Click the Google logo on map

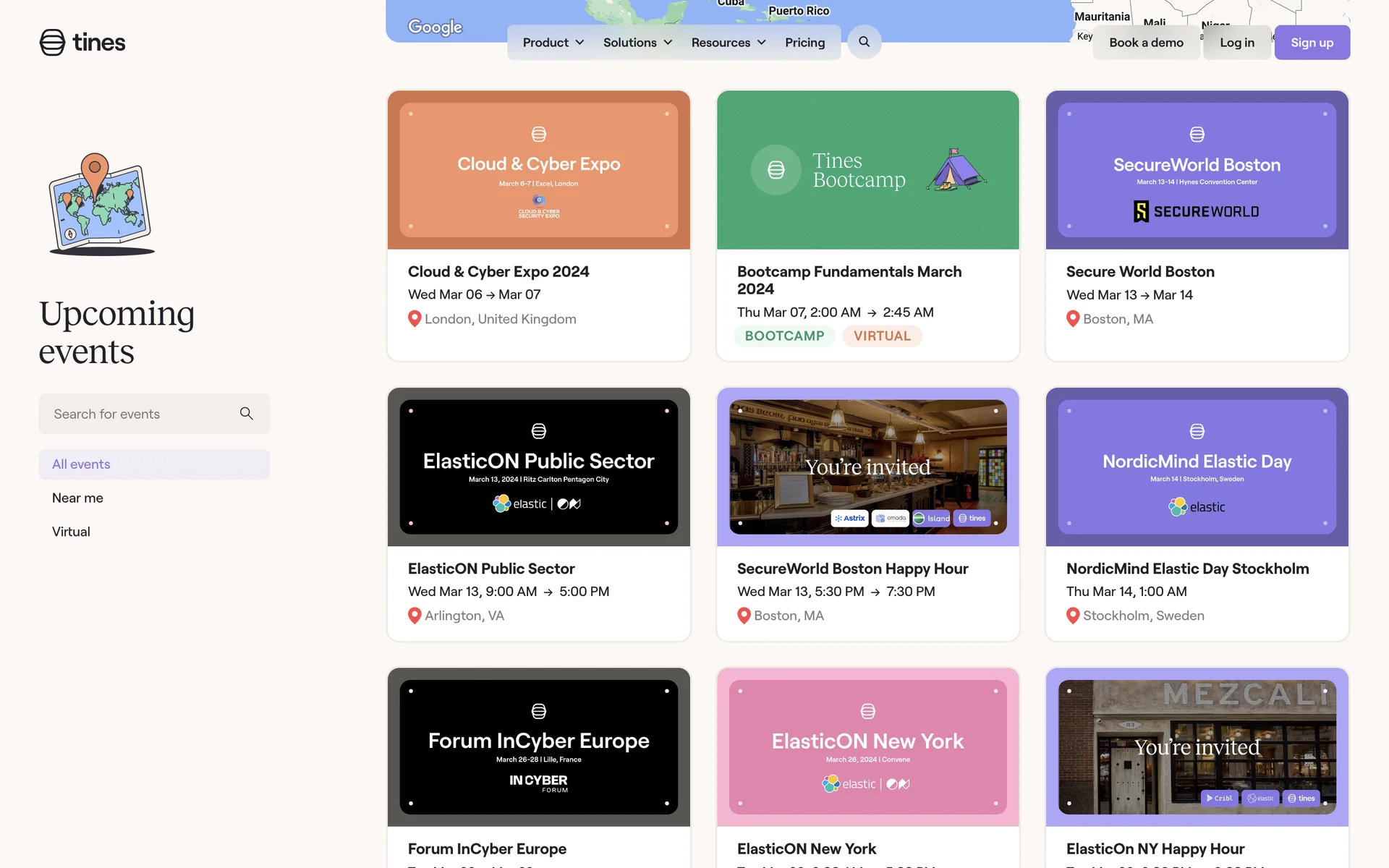point(435,27)
